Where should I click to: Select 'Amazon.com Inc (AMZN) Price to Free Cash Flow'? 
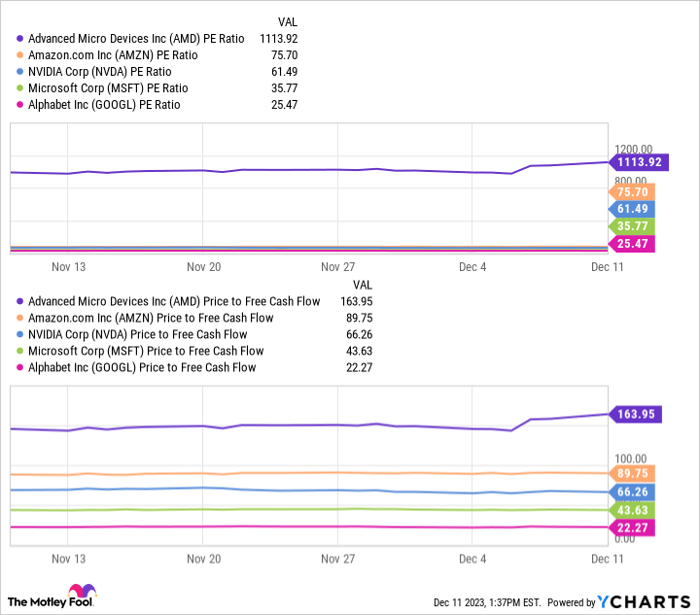[x=151, y=318]
